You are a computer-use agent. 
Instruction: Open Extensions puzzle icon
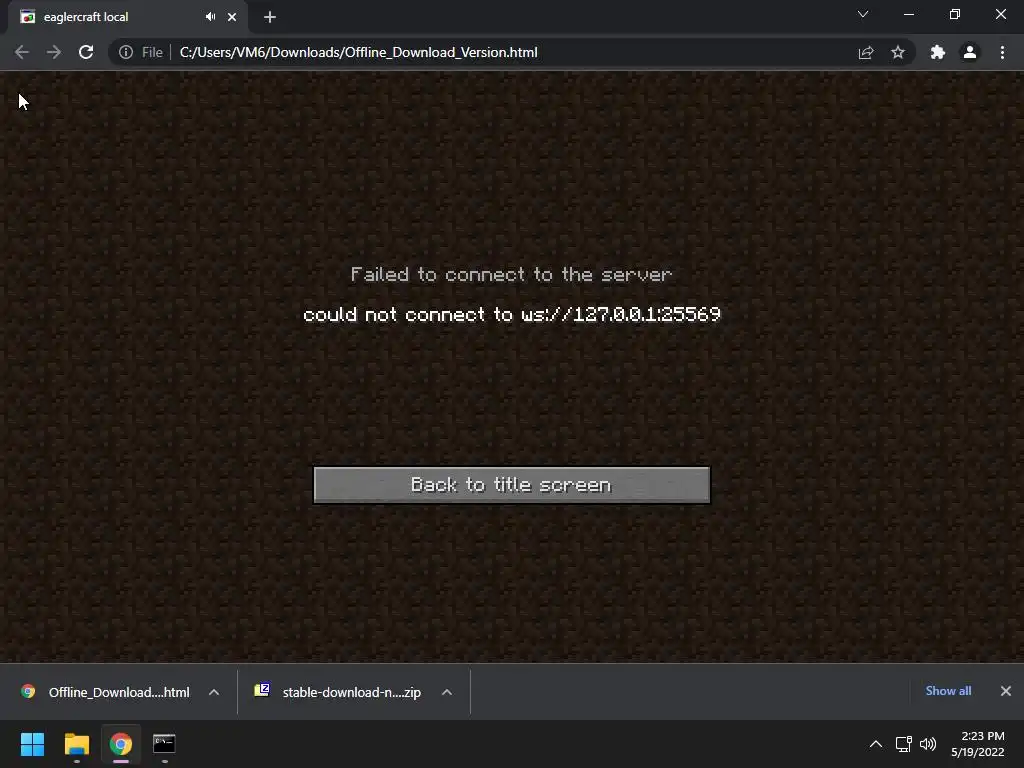pyautogui.click(x=937, y=52)
